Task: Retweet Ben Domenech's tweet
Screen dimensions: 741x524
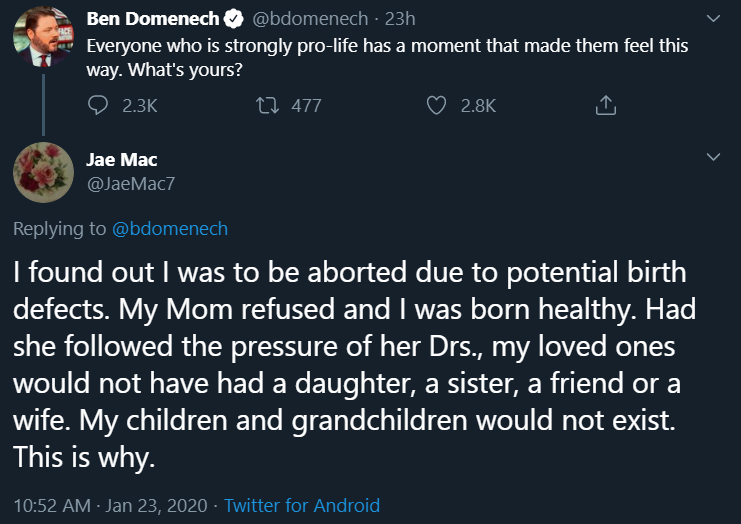Action: point(267,105)
